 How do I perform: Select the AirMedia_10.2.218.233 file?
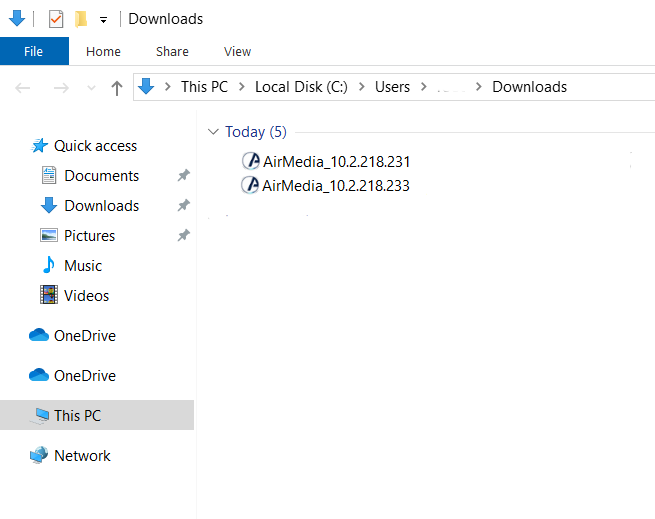tap(336, 185)
